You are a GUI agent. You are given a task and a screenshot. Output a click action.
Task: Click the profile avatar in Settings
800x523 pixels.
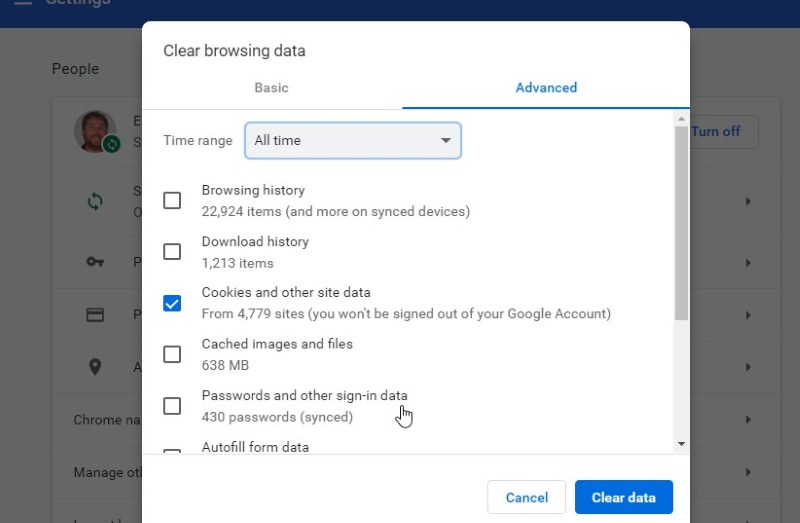click(x=95, y=131)
